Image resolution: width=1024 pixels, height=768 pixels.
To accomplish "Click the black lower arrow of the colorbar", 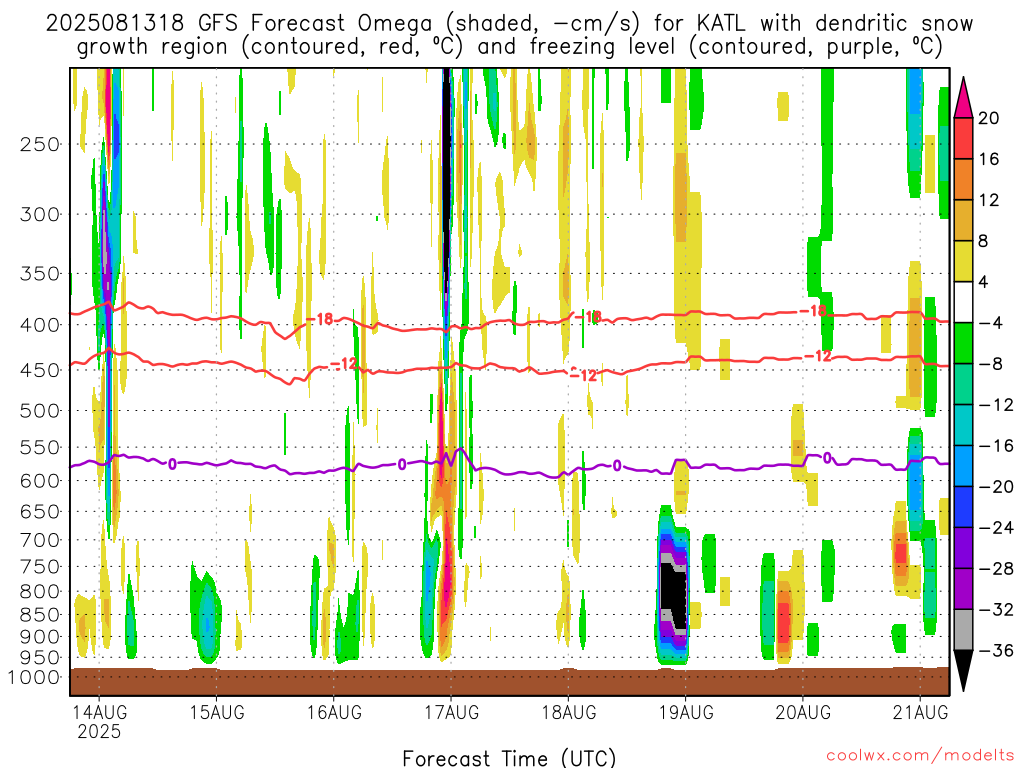I will (963, 669).
